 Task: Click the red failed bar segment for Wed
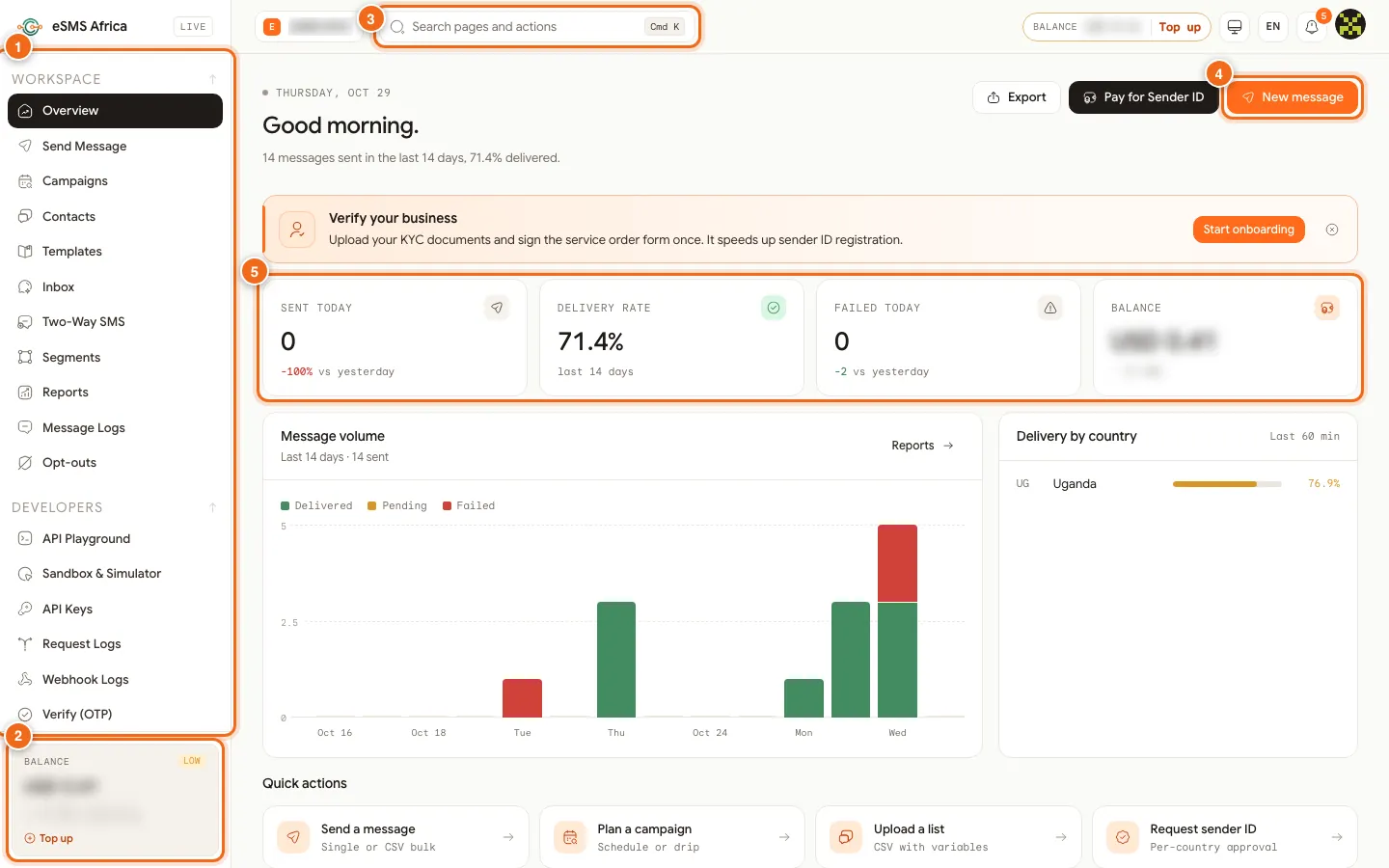click(897, 563)
